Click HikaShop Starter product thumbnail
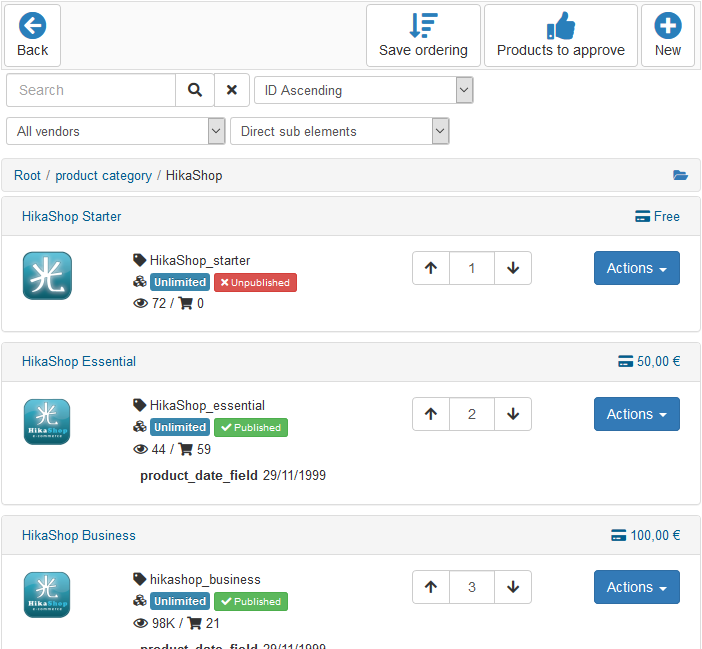This screenshot has width=702, height=649. point(47,275)
